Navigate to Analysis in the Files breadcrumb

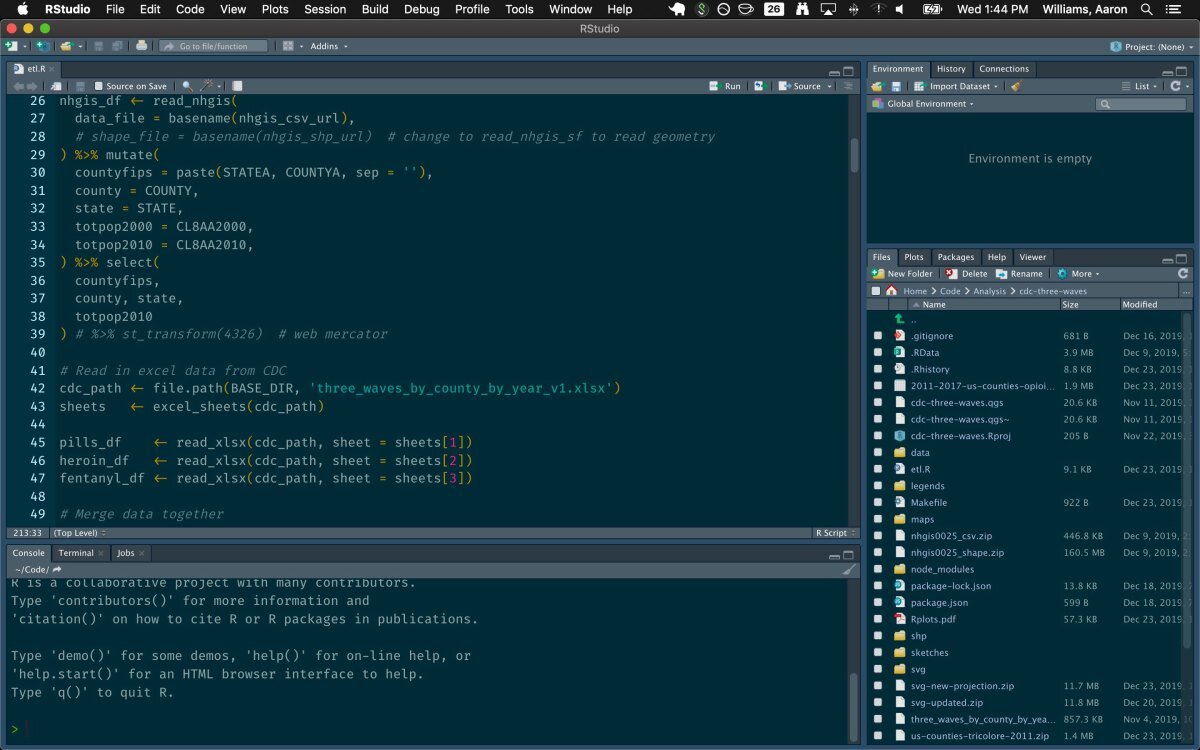pyautogui.click(x=989, y=291)
